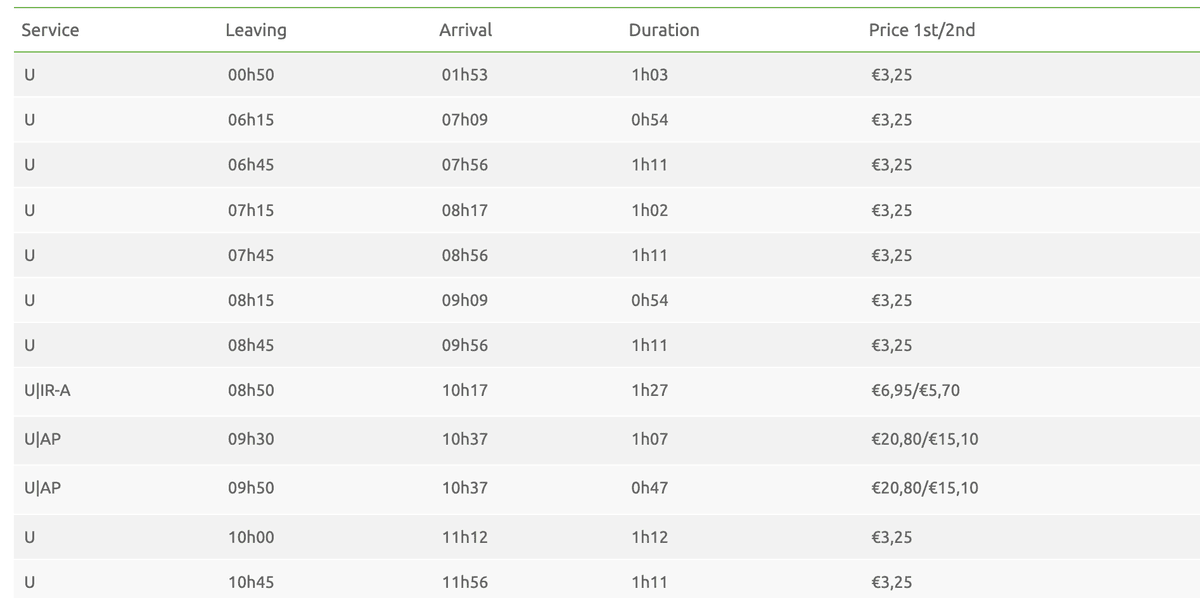Choose the U|AP train leaving at 09h50

click(607, 489)
